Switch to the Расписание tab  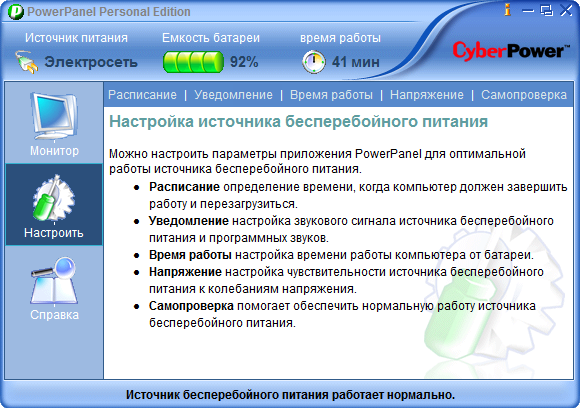(x=142, y=95)
